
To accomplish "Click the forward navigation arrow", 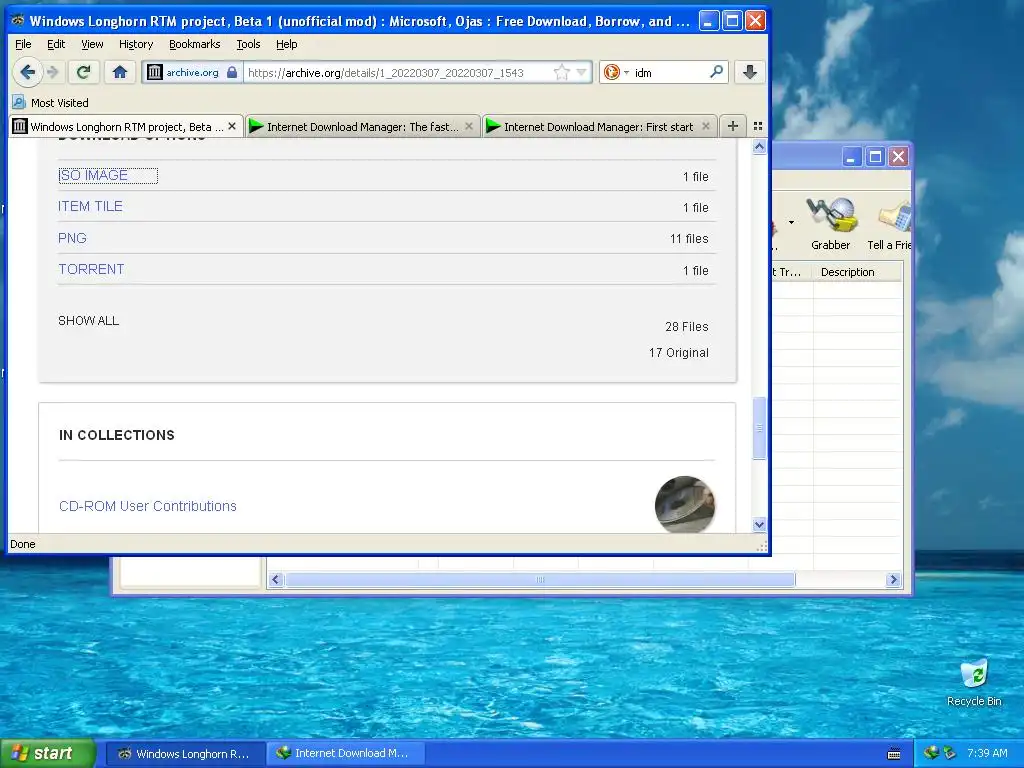I will [x=54, y=72].
